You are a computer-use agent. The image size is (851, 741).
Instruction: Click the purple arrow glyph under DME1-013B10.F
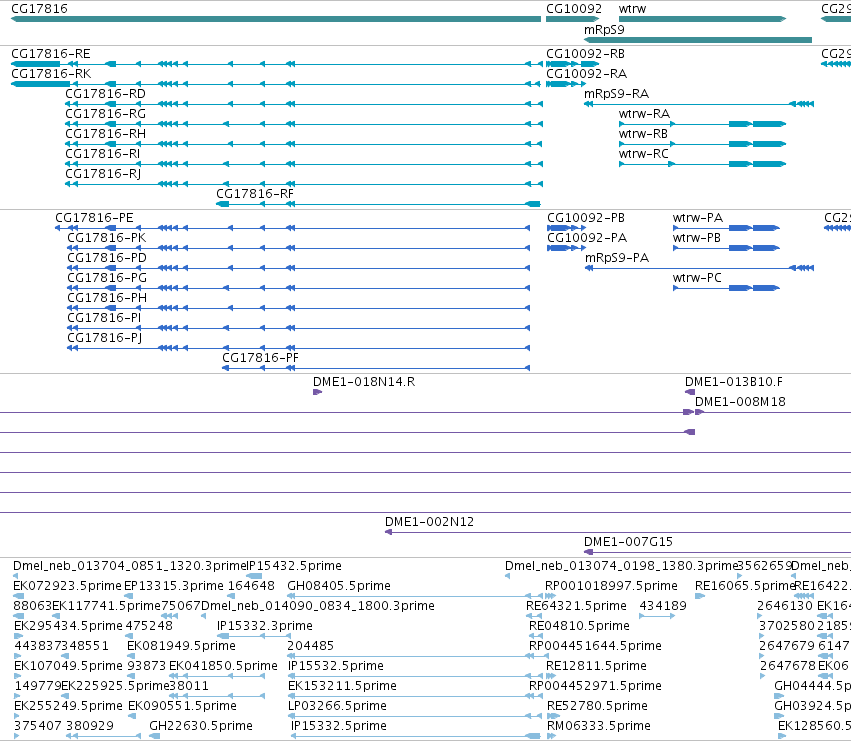point(690,392)
